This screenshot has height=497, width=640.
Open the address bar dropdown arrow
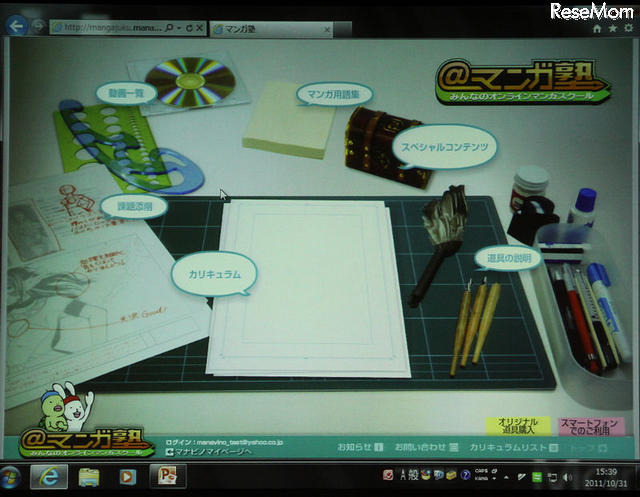179,28
